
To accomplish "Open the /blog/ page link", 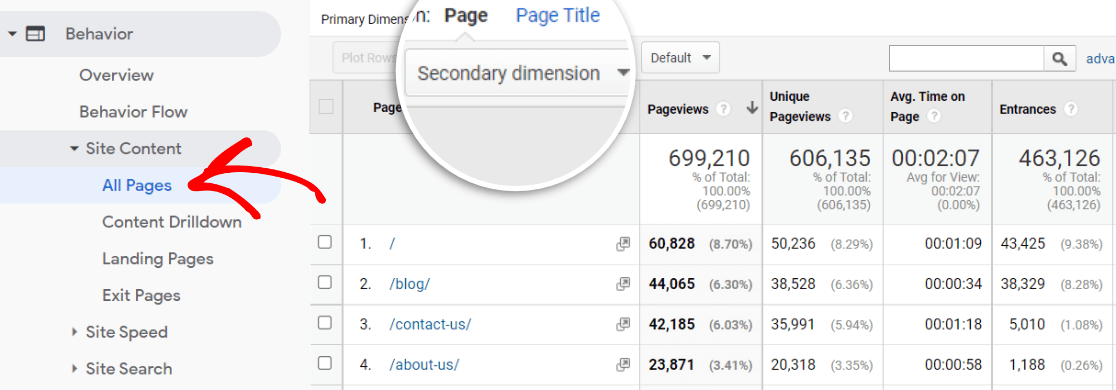I will click(410, 284).
